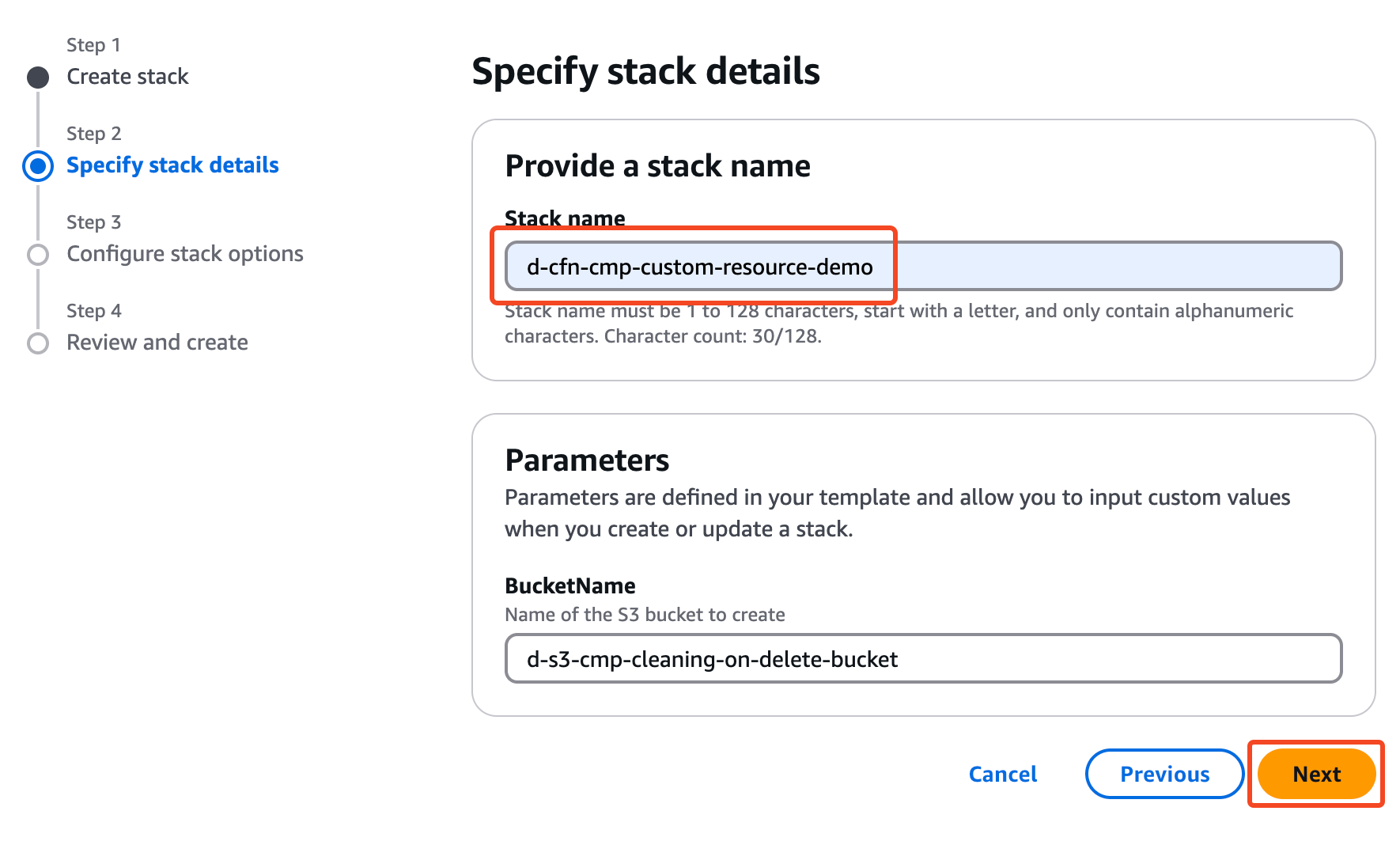Click the Stack name field label

[x=565, y=218]
